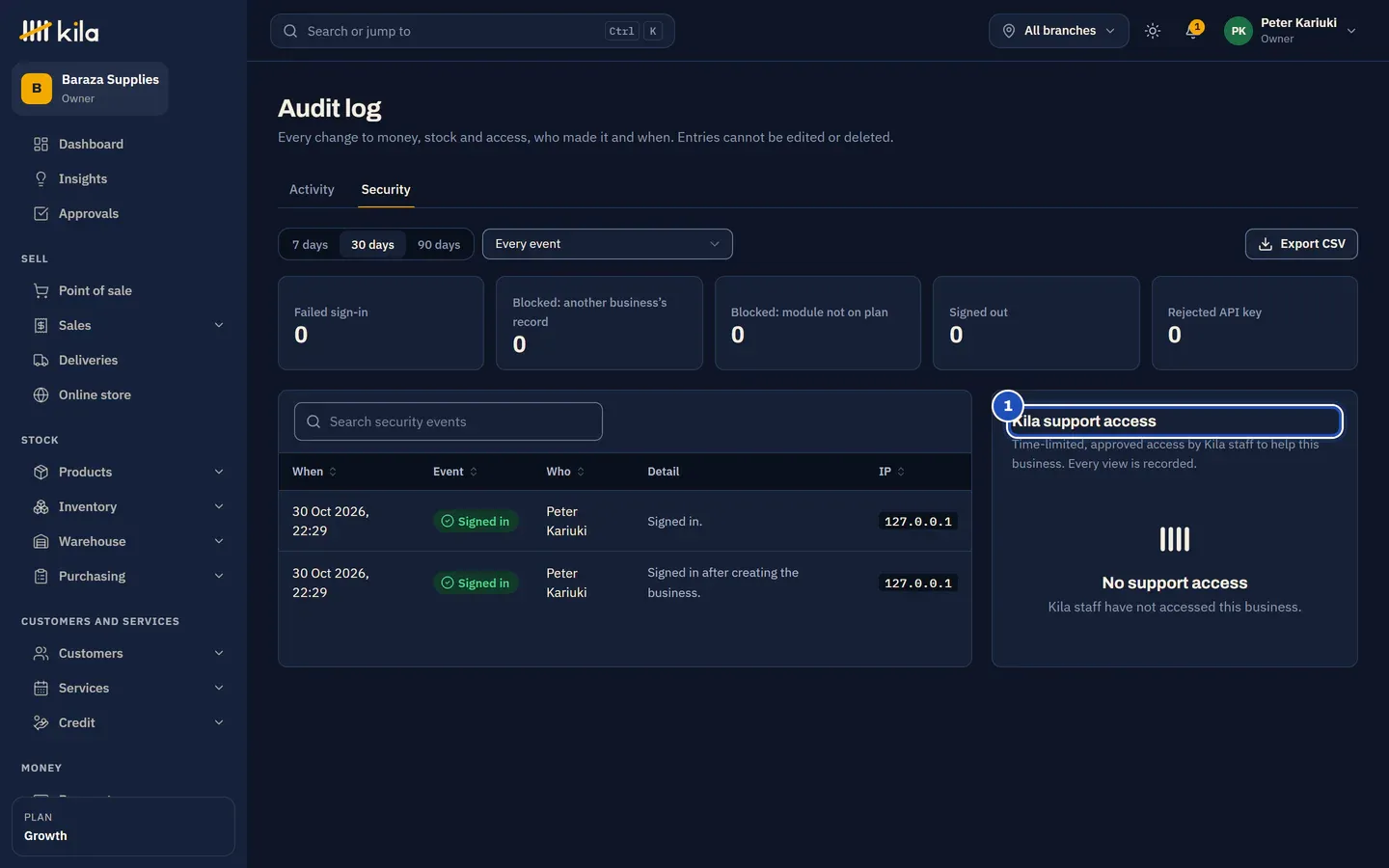Click the Search security events field
The width and height of the screenshot is (1389, 868).
pos(449,421)
